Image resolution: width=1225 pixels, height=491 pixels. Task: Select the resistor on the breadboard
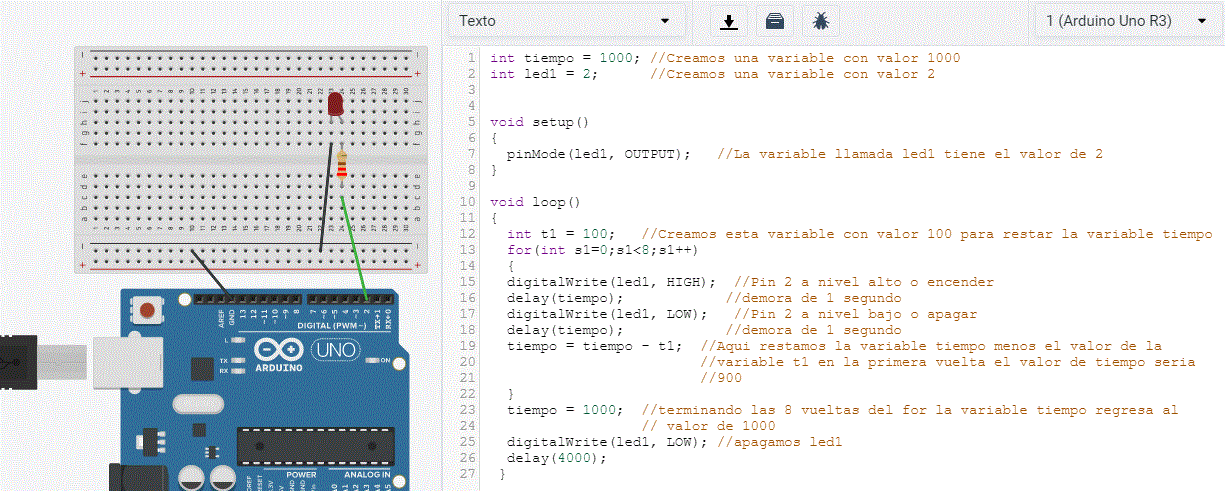[343, 168]
